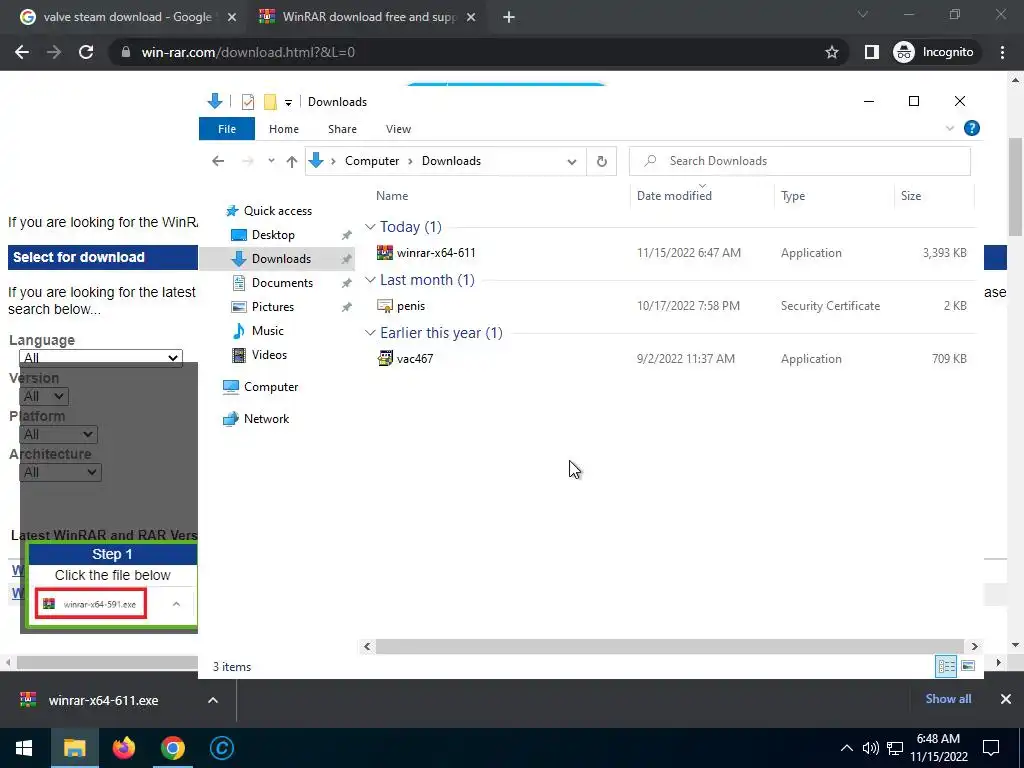Open the Architecture dropdown on webpage
This screenshot has width=1024, height=768.
pyautogui.click(x=60, y=472)
